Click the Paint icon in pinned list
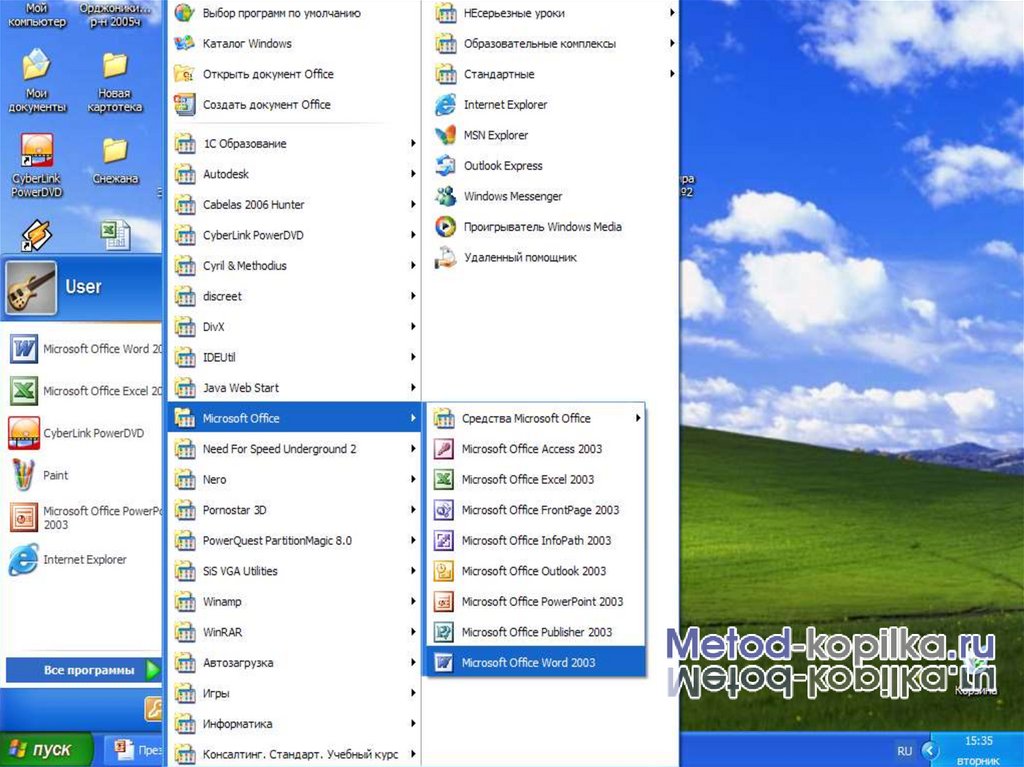Viewport: 1024px width, 767px height. click(x=24, y=475)
